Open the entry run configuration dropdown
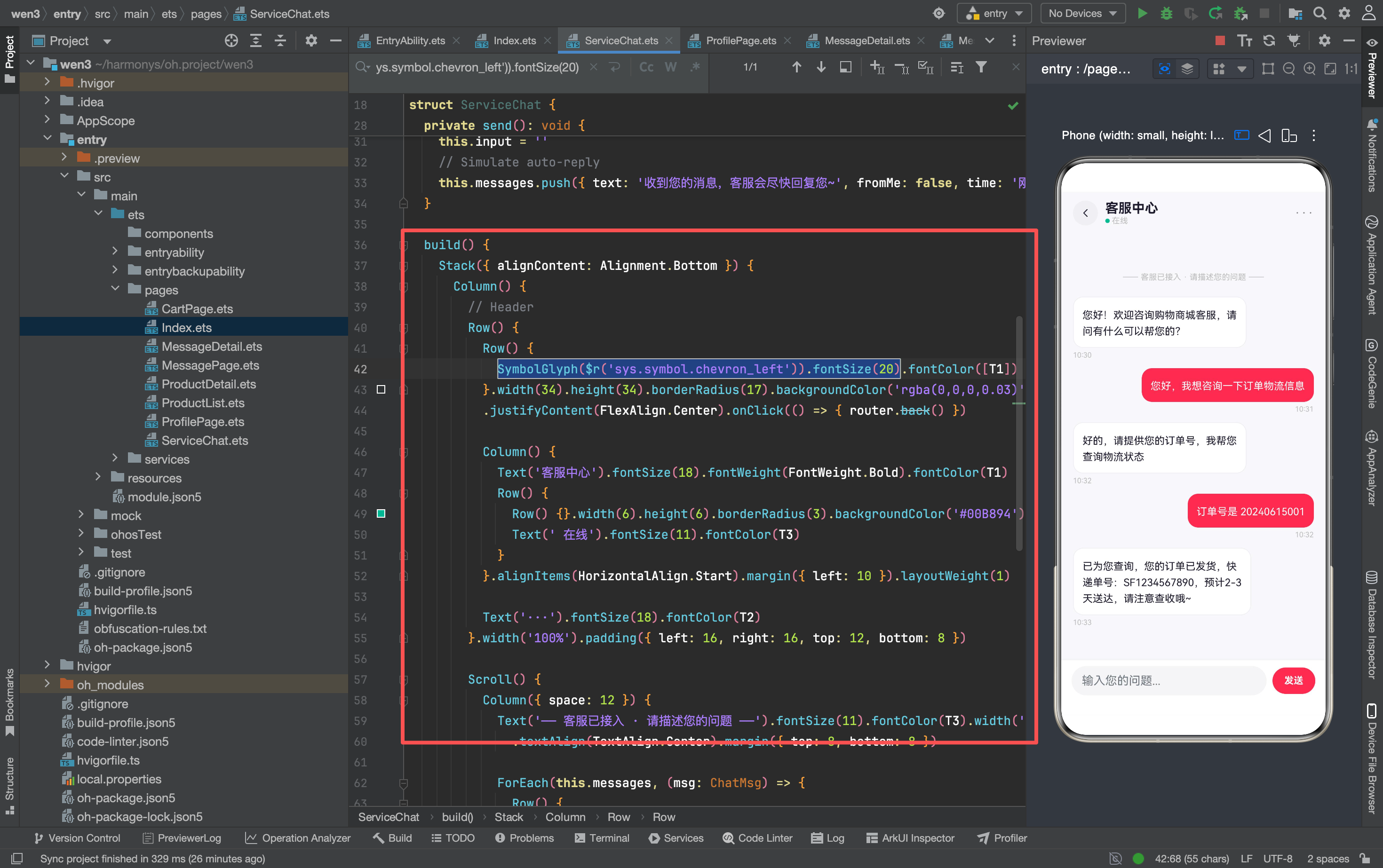Screen dimensions: 1383x868 (994, 13)
